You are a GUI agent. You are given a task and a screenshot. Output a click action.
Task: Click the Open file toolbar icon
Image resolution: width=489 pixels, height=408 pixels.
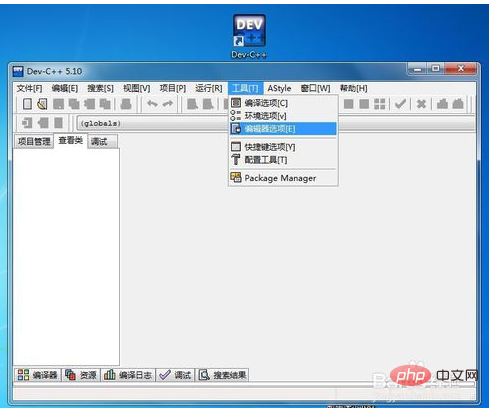(x=42, y=104)
